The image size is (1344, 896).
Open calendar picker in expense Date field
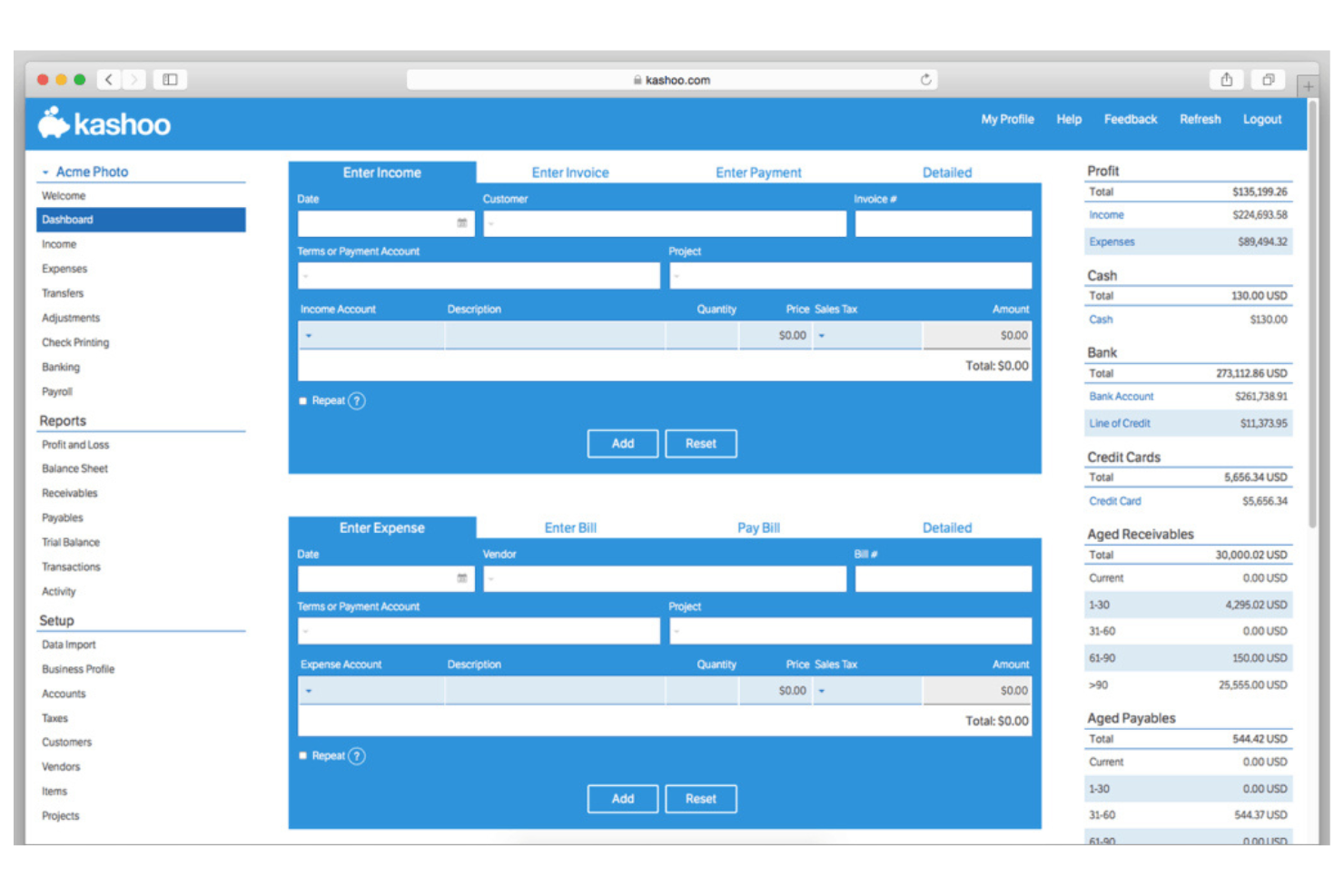(x=463, y=578)
